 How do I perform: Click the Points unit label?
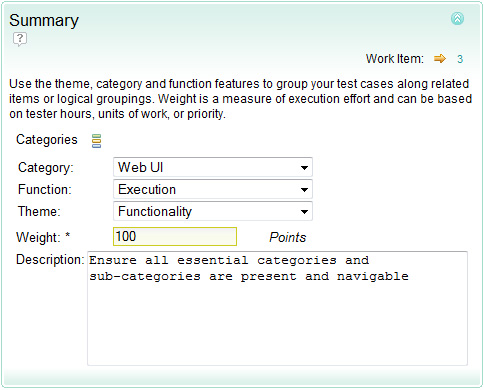(288, 237)
